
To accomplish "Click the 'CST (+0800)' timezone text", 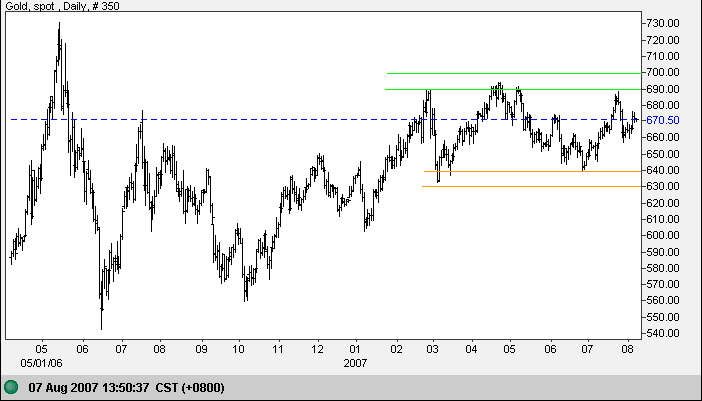I will [x=190, y=387].
